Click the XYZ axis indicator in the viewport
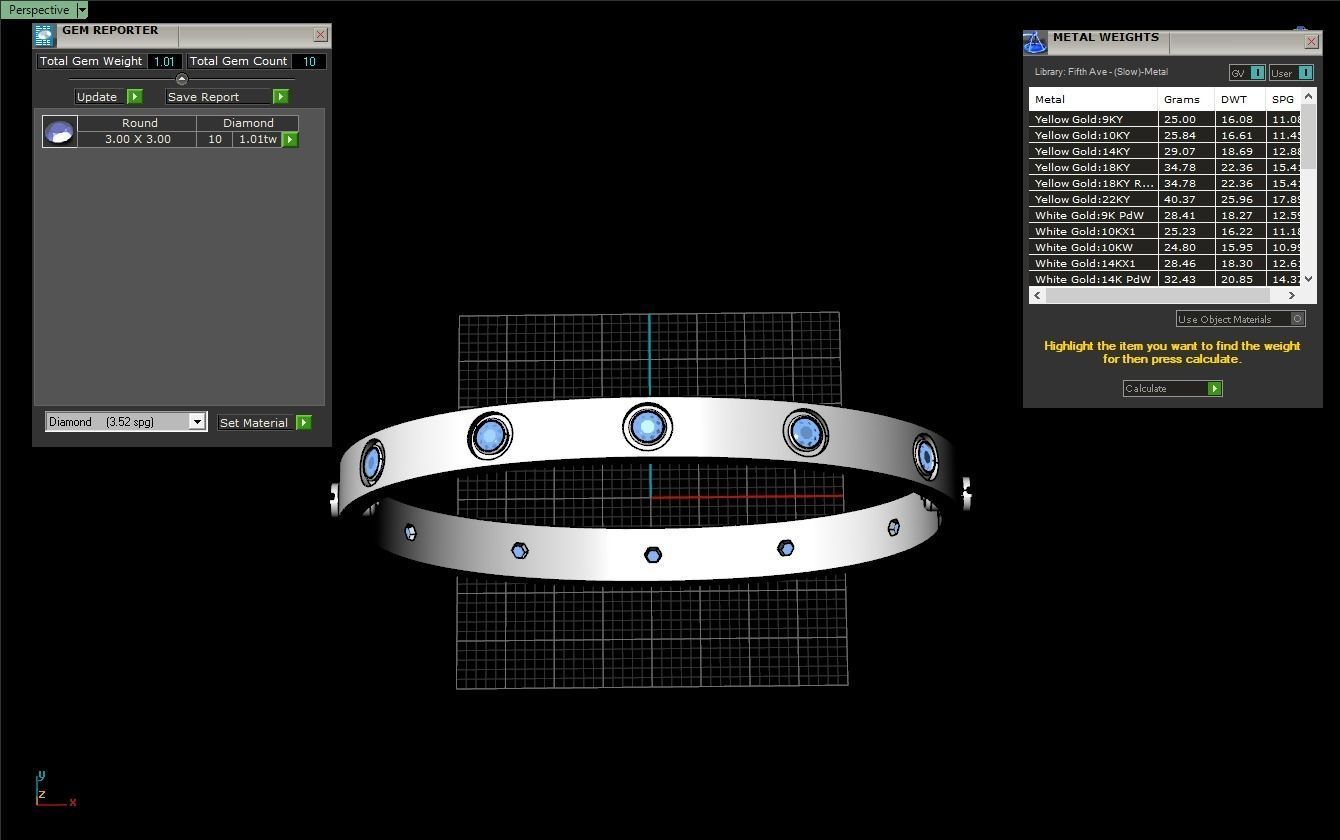 (55, 790)
